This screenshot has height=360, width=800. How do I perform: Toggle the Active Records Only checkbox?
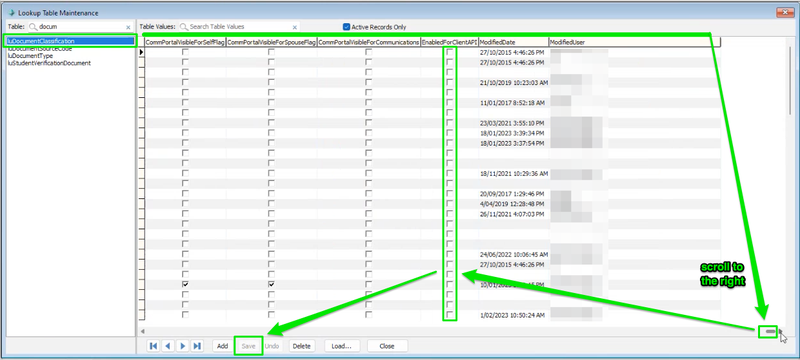pos(346,27)
